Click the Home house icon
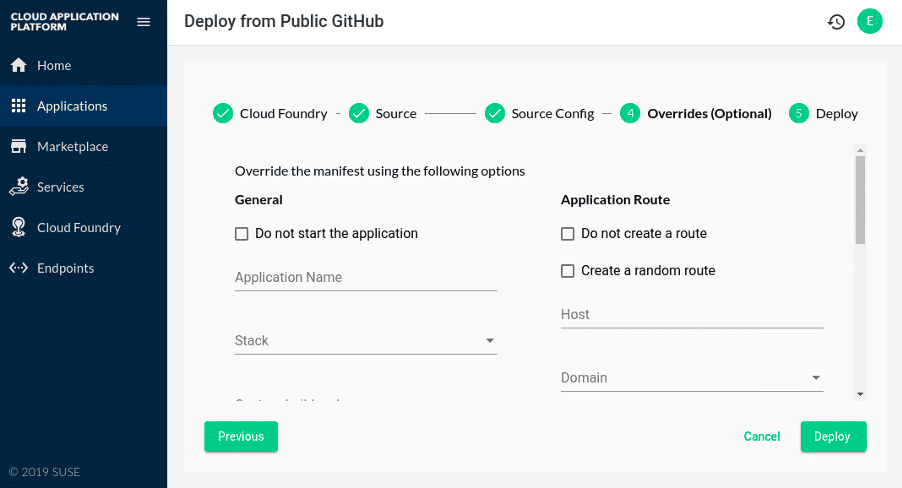The width and height of the screenshot is (902, 488). [18, 65]
